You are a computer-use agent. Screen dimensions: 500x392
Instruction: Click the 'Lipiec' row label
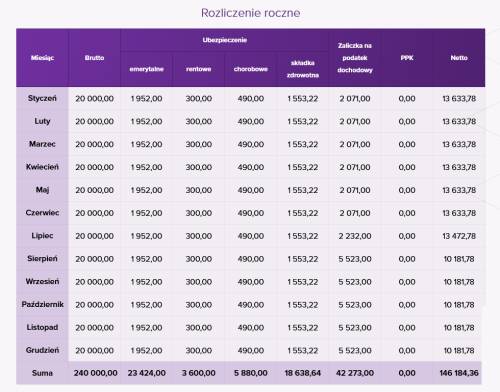pos(42,236)
